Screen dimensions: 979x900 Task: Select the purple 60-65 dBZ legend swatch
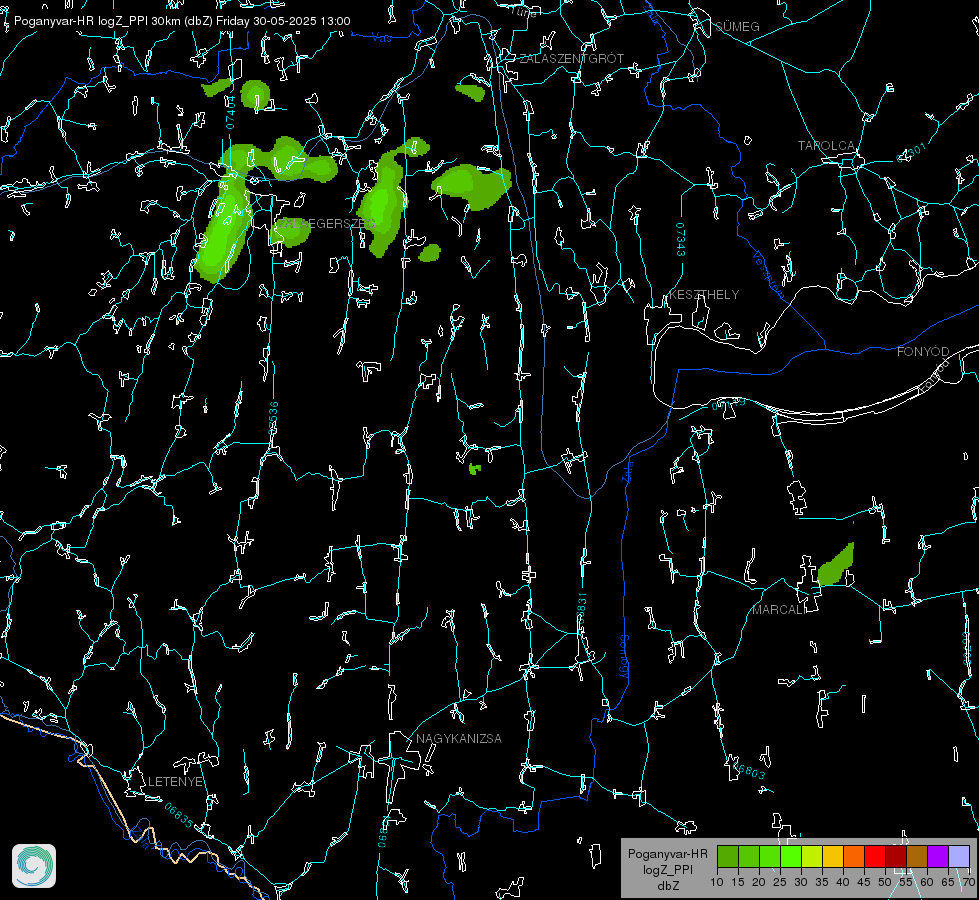tap(938, 856)
